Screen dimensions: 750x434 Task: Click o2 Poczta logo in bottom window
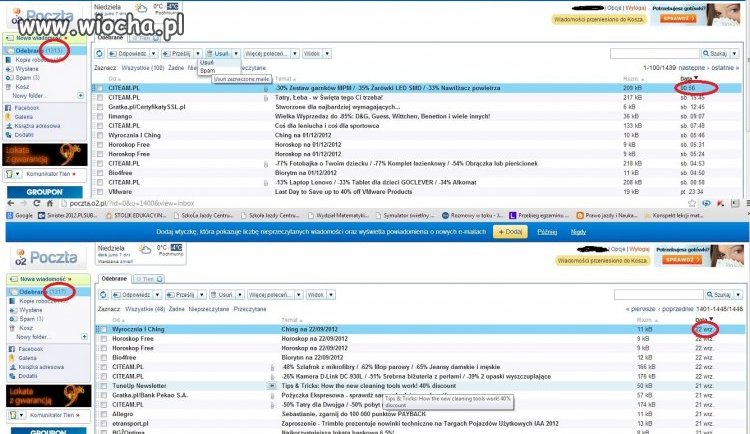pos(46,257)
